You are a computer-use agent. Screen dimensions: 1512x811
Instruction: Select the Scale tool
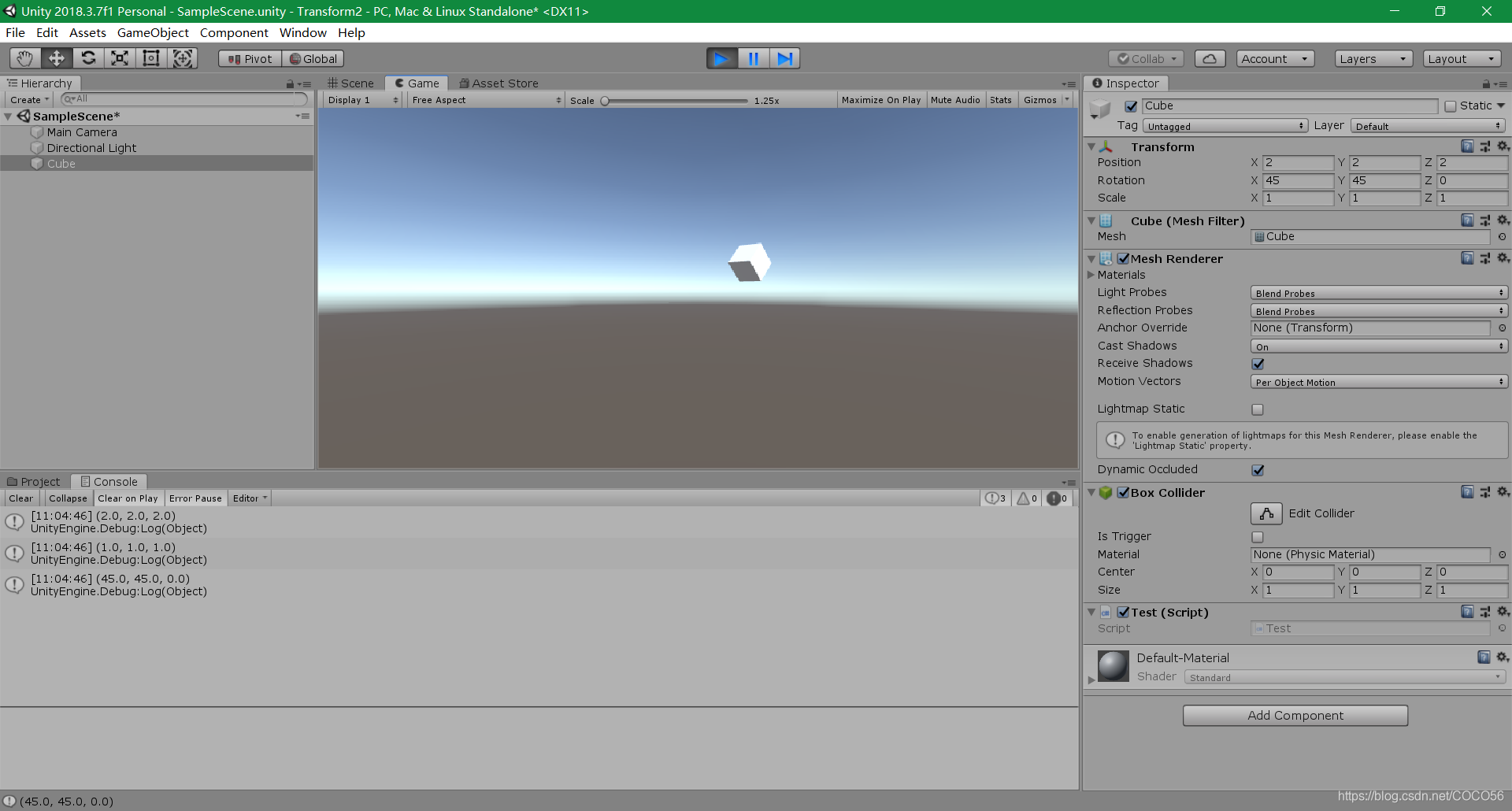(120, 58)
